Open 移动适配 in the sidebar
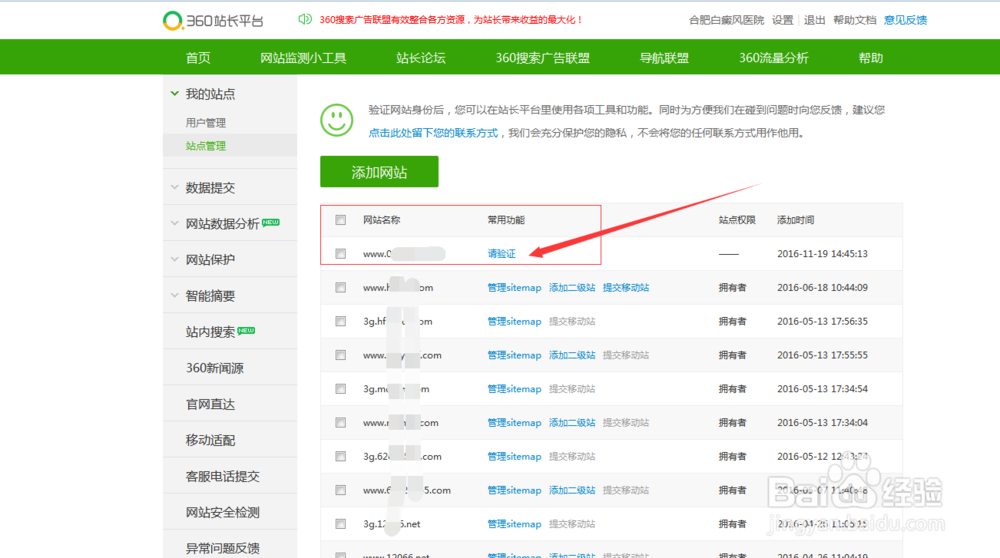 pyautogui.click(x=210, y=440)
